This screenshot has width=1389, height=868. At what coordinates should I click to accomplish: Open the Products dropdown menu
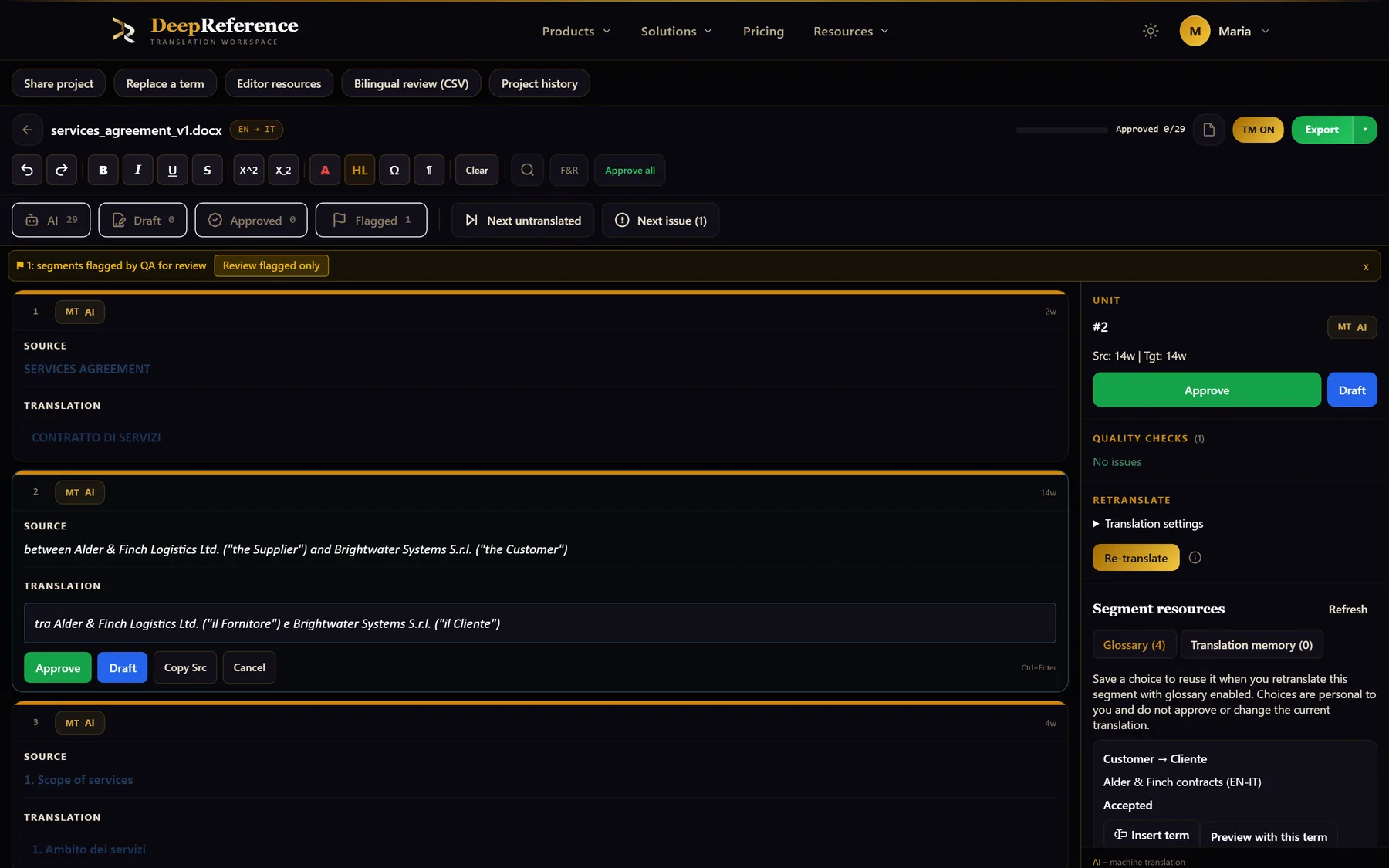click(576, 31)
